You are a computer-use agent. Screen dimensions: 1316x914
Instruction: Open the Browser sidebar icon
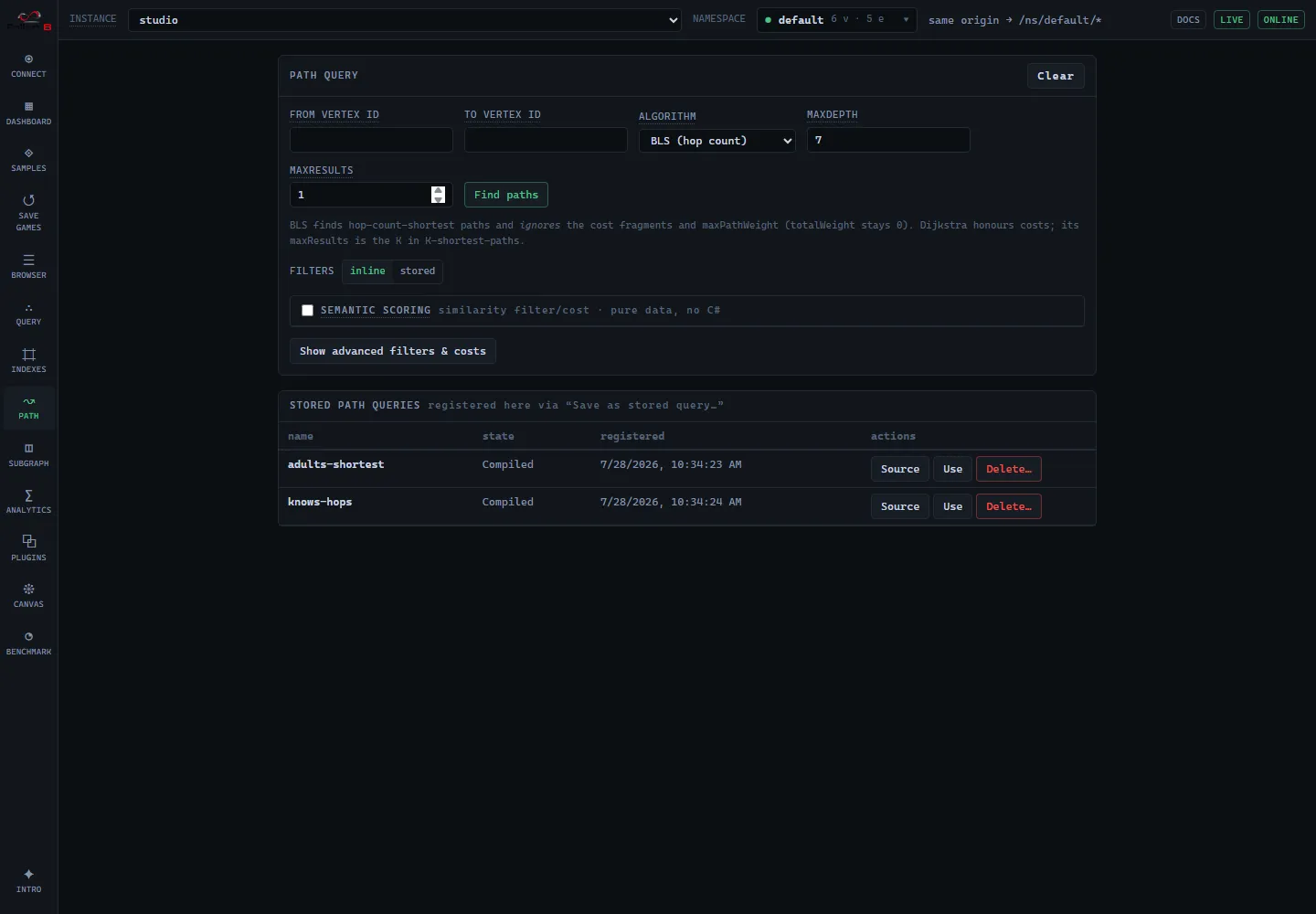tap(28, 267)
